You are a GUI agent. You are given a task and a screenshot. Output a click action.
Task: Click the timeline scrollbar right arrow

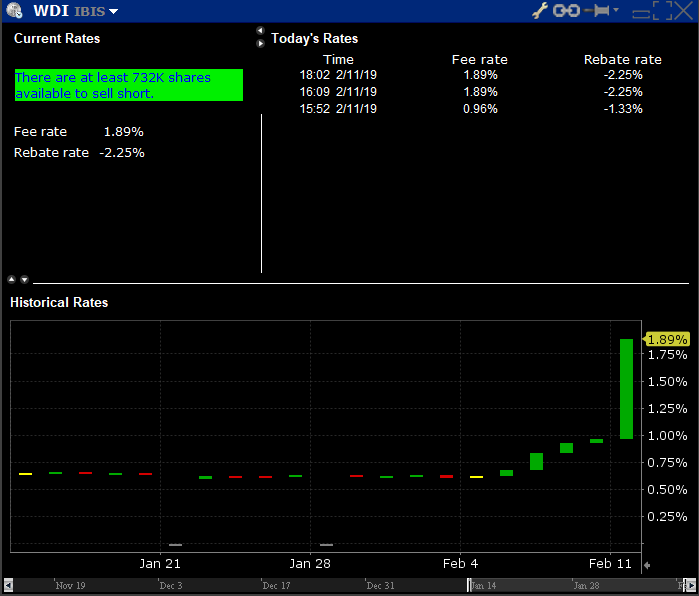[x=691, y=584]
